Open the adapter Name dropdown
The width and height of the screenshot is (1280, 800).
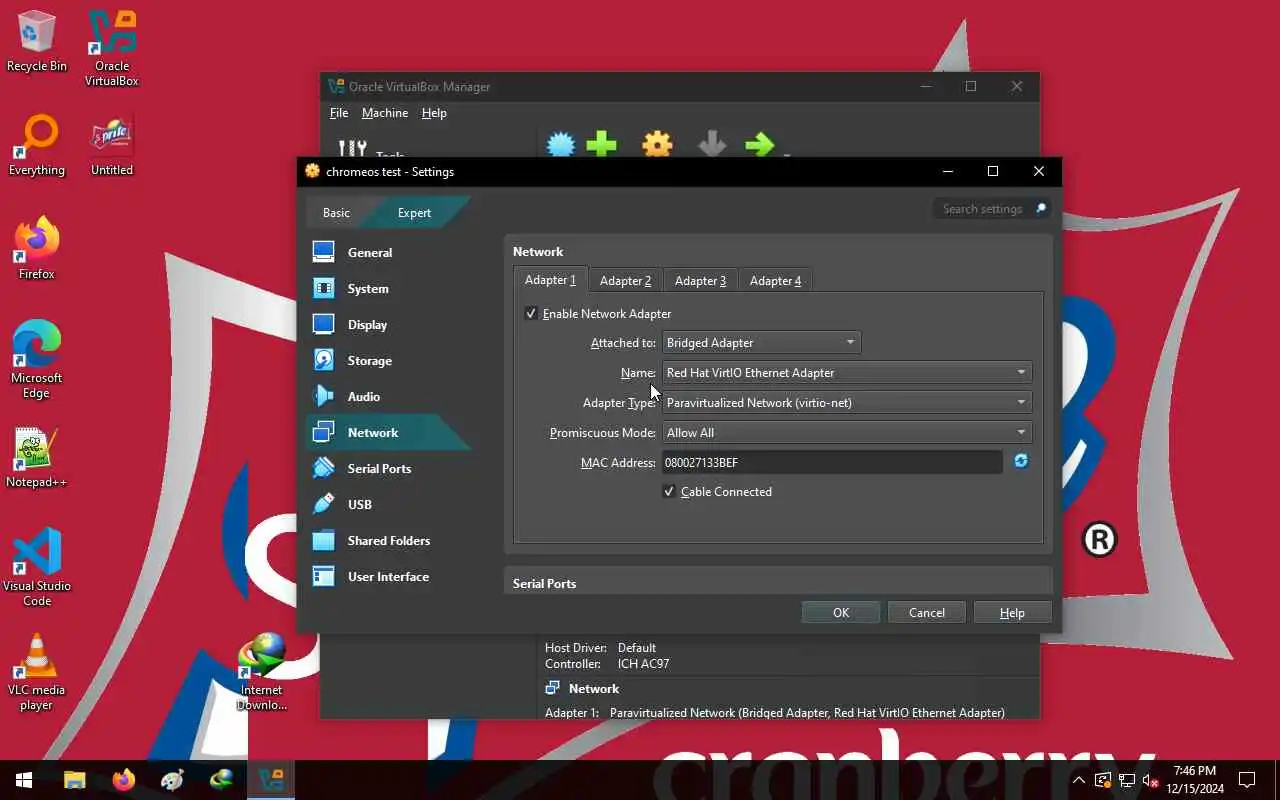pyautogui.click(x=846, y=373)
